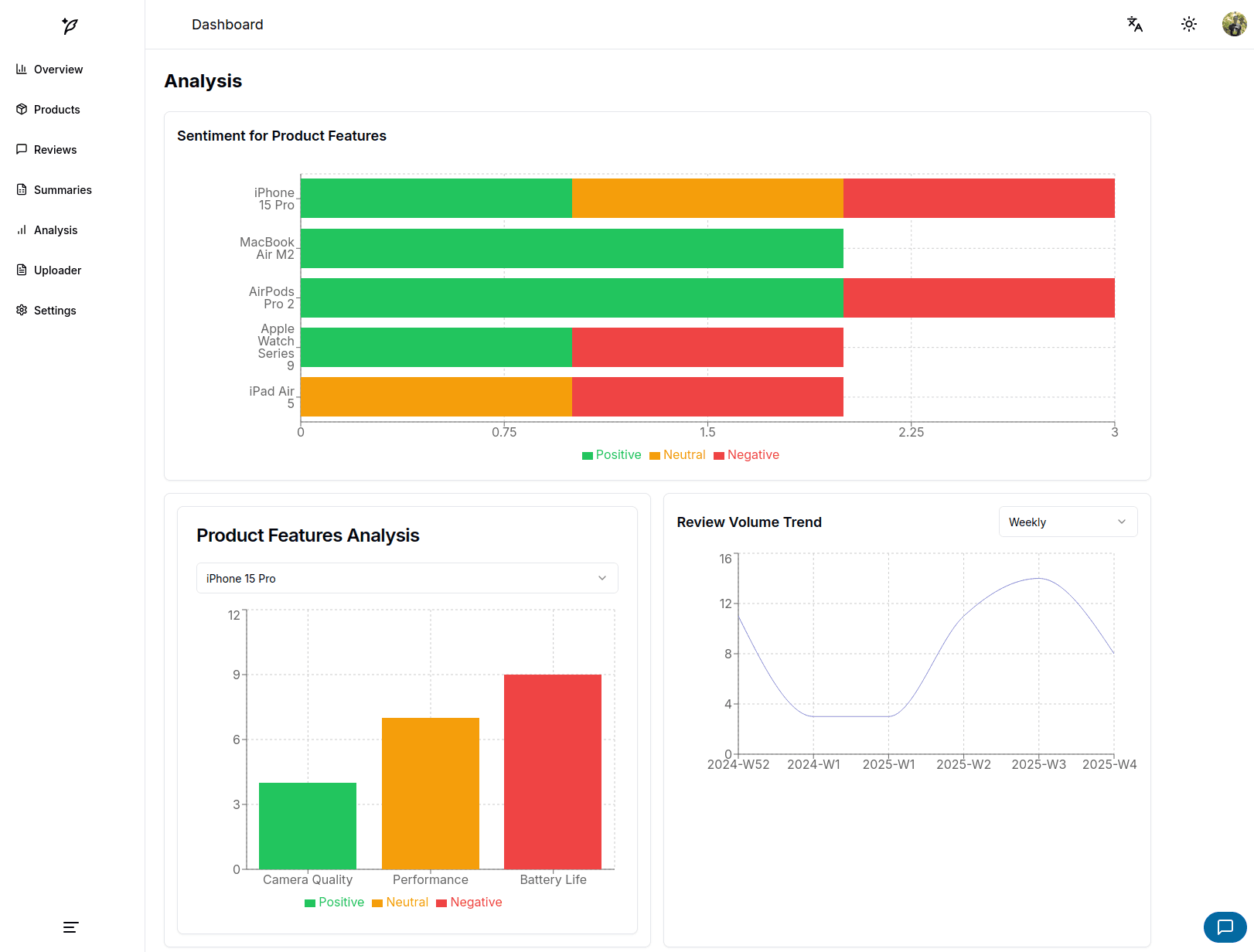Expand the Weekly interval dropdown
1254x952 pixels.
point(1068,522)
